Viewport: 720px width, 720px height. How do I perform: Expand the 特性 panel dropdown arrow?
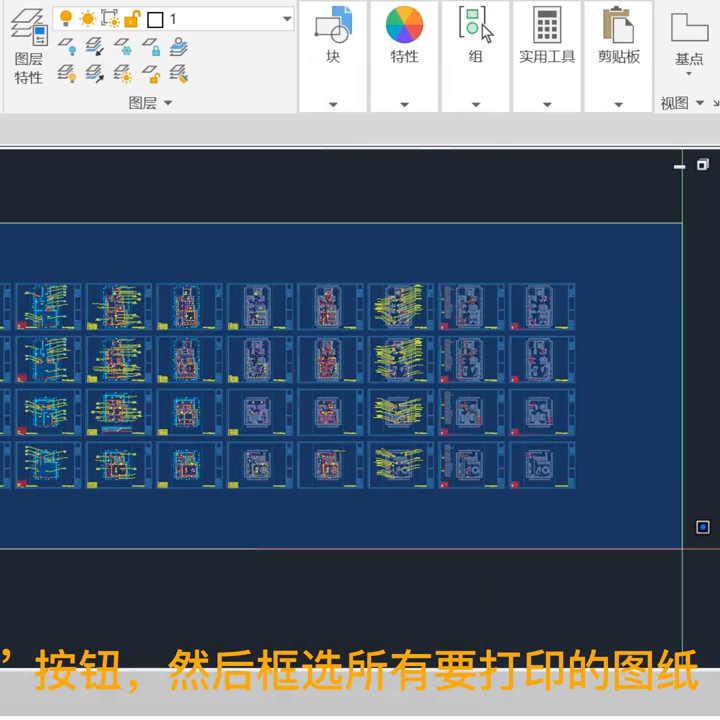pos(404,105)
